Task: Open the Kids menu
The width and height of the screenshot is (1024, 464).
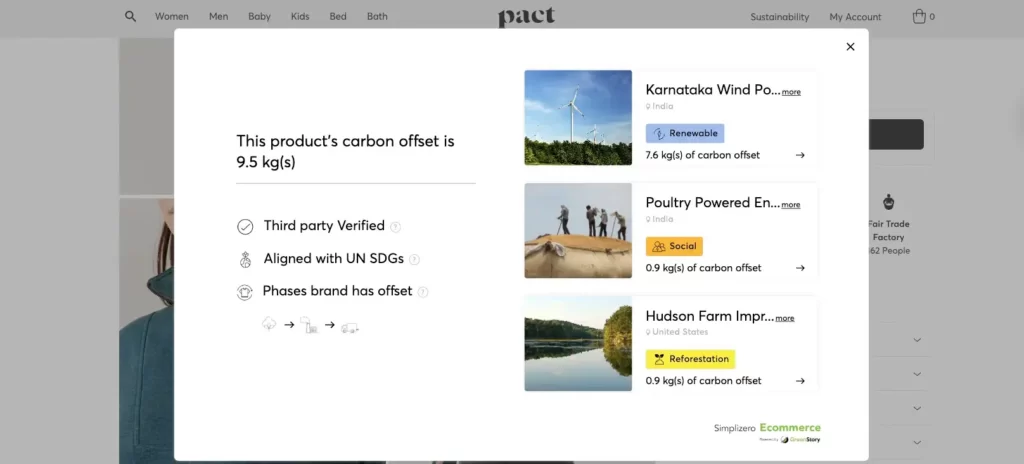Action: 300,16
